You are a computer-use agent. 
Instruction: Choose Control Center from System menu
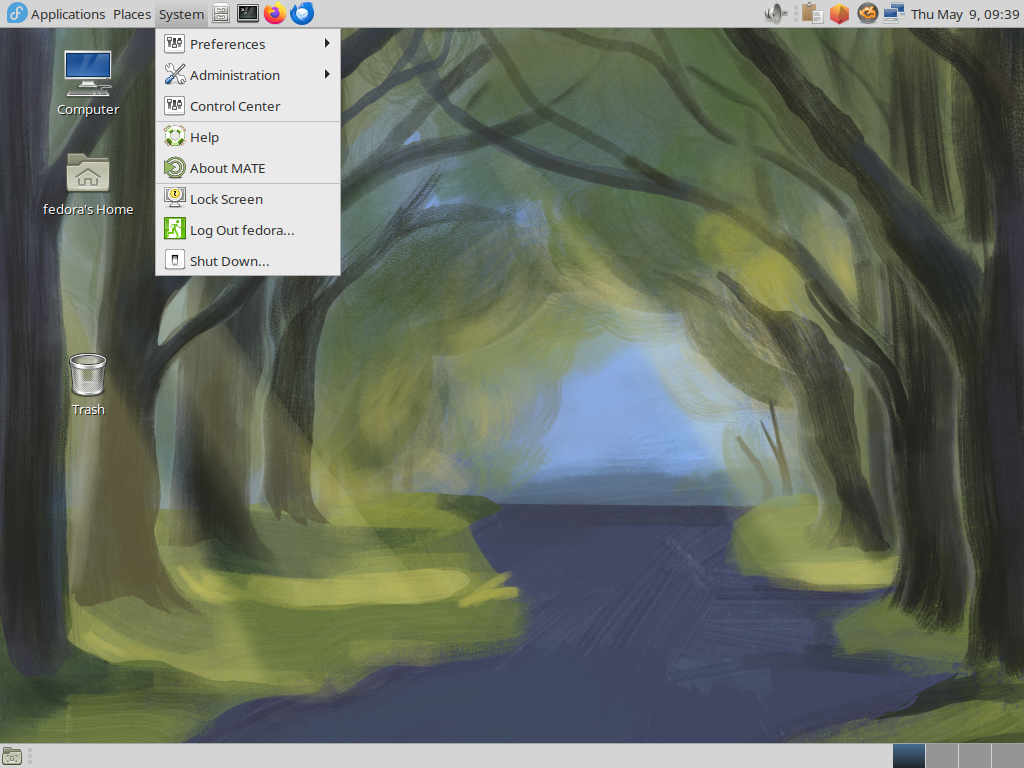click(235, 106)
